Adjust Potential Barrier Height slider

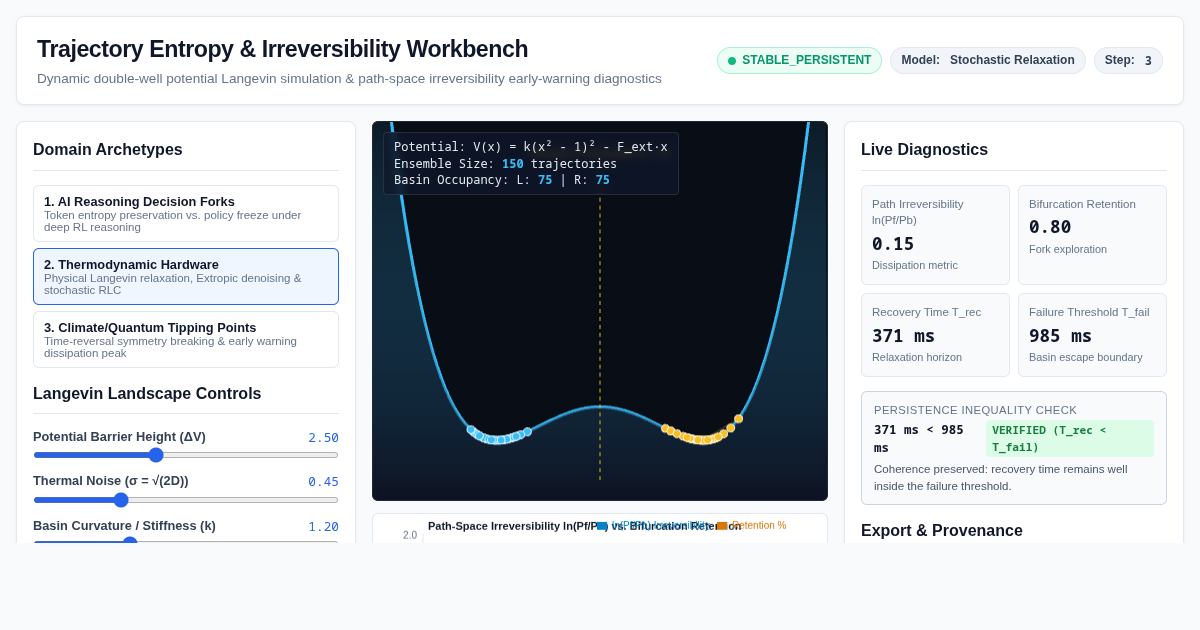pos(186,455)
